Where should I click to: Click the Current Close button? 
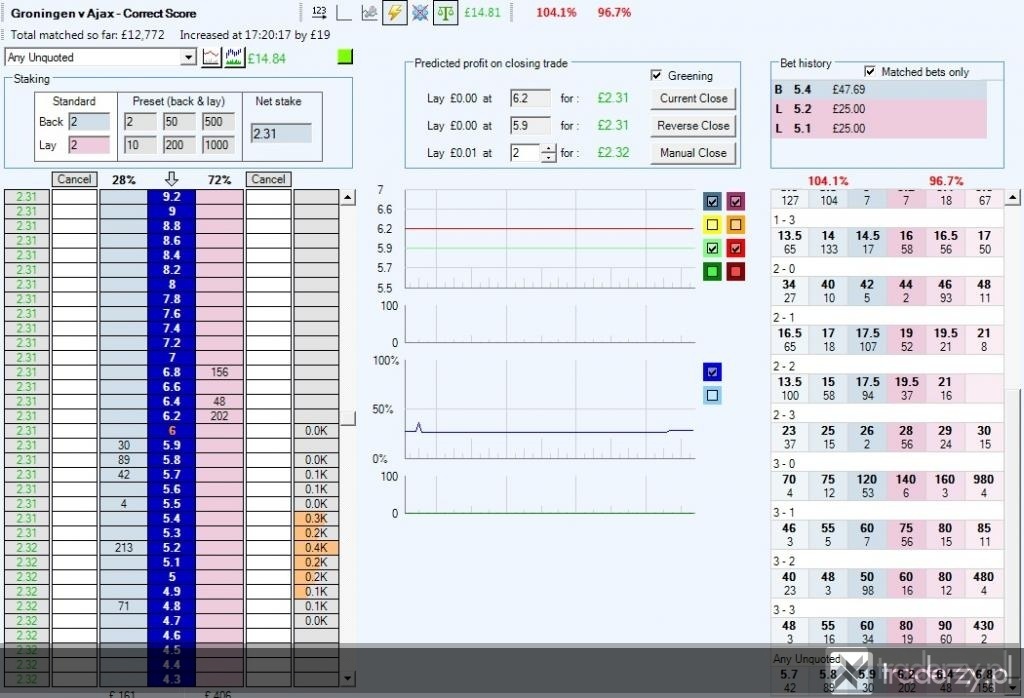coord(693,99)
